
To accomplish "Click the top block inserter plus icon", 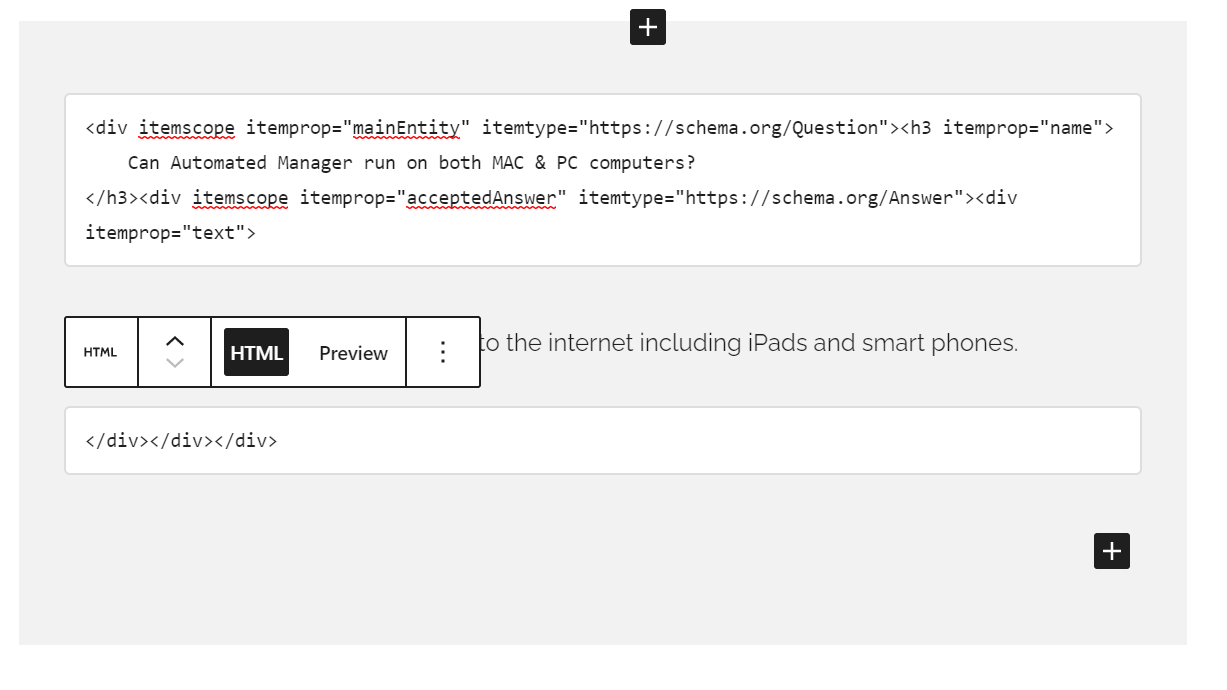I will pyautogui.click(x=648, y=27).
